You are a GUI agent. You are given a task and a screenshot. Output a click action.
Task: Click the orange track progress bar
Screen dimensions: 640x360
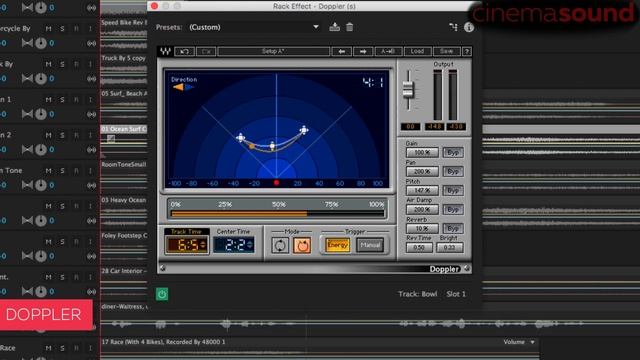278,213
